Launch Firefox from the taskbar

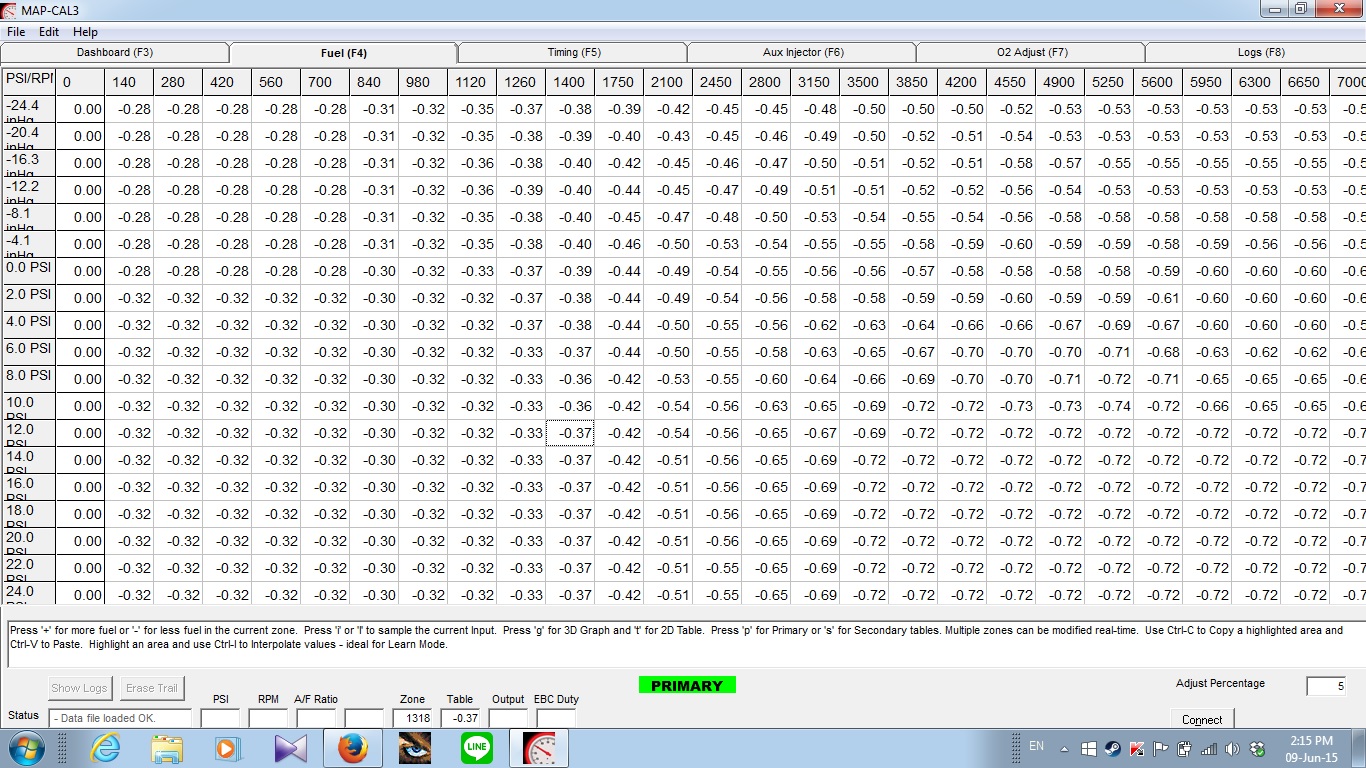pos(353,747)
